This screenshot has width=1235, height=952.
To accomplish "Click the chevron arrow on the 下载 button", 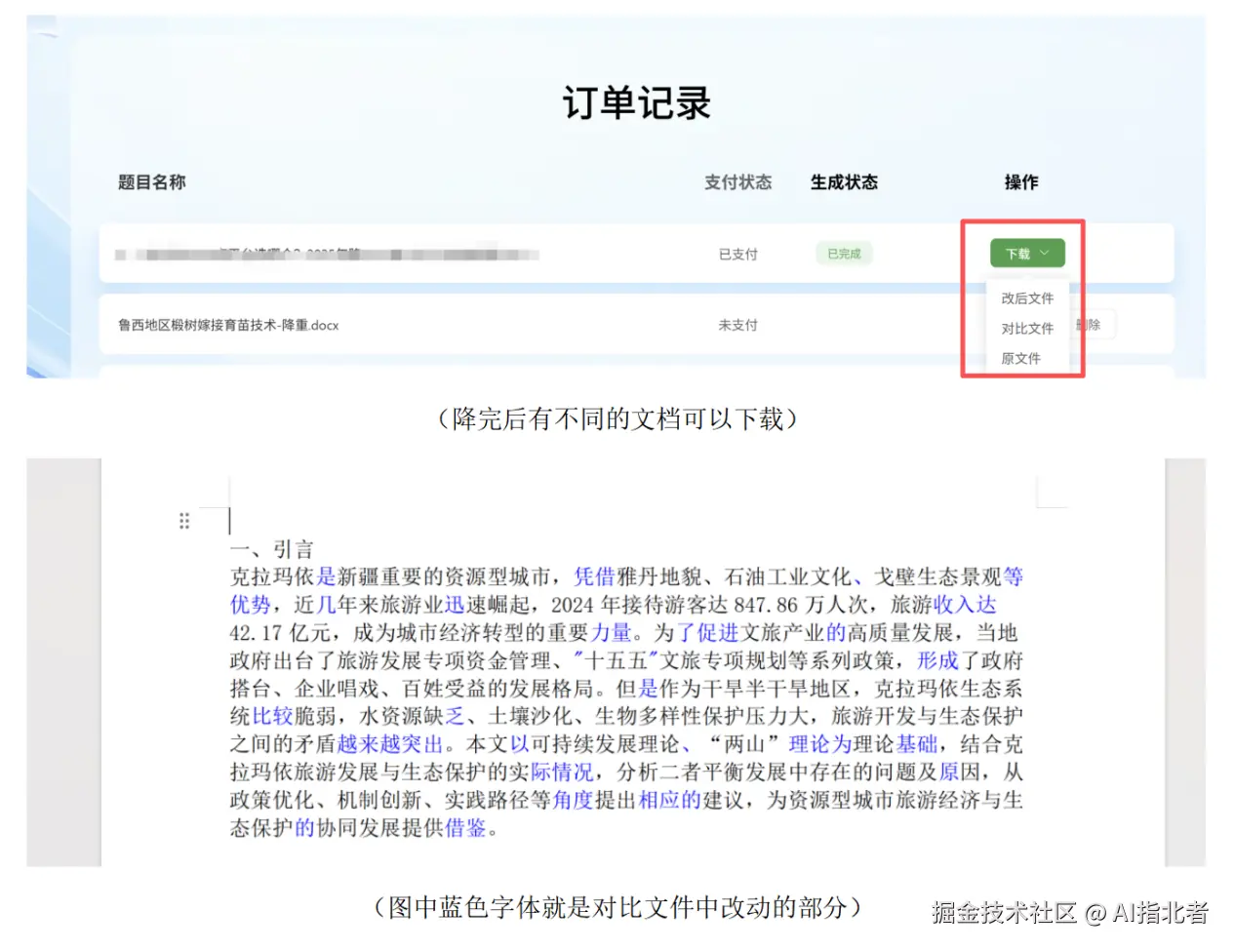I will click(x=1046, y=253).
